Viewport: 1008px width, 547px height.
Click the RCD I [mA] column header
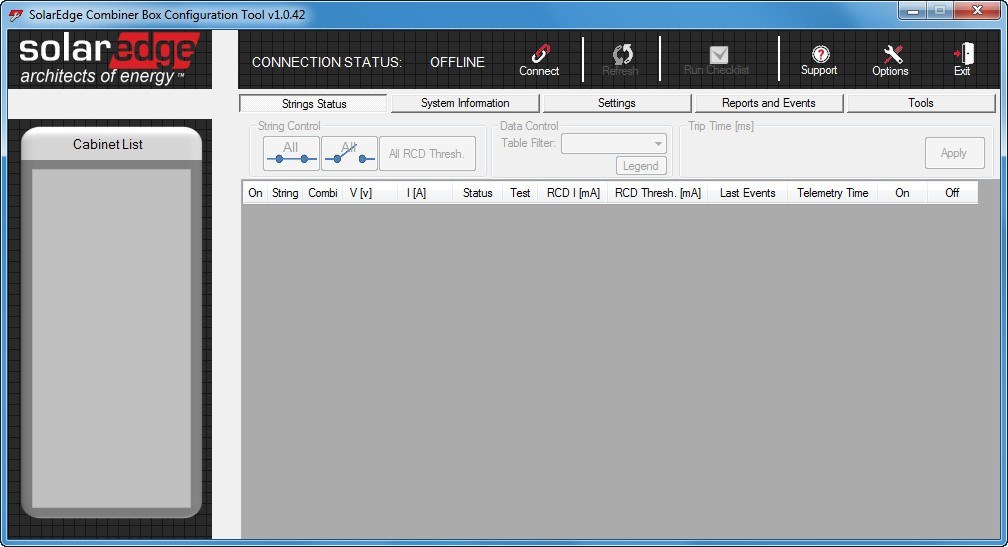573,193
